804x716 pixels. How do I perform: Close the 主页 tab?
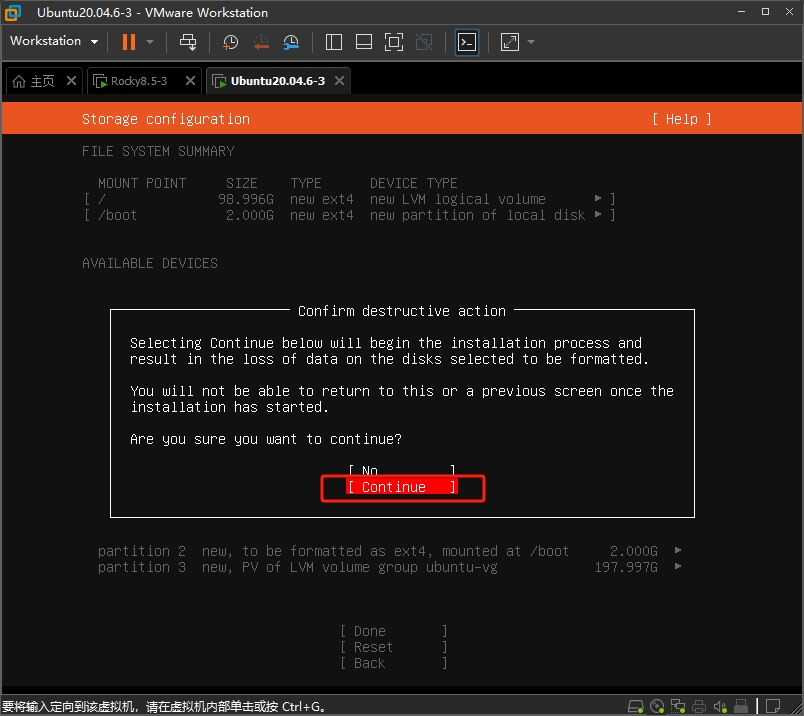(x=71, y=81)
